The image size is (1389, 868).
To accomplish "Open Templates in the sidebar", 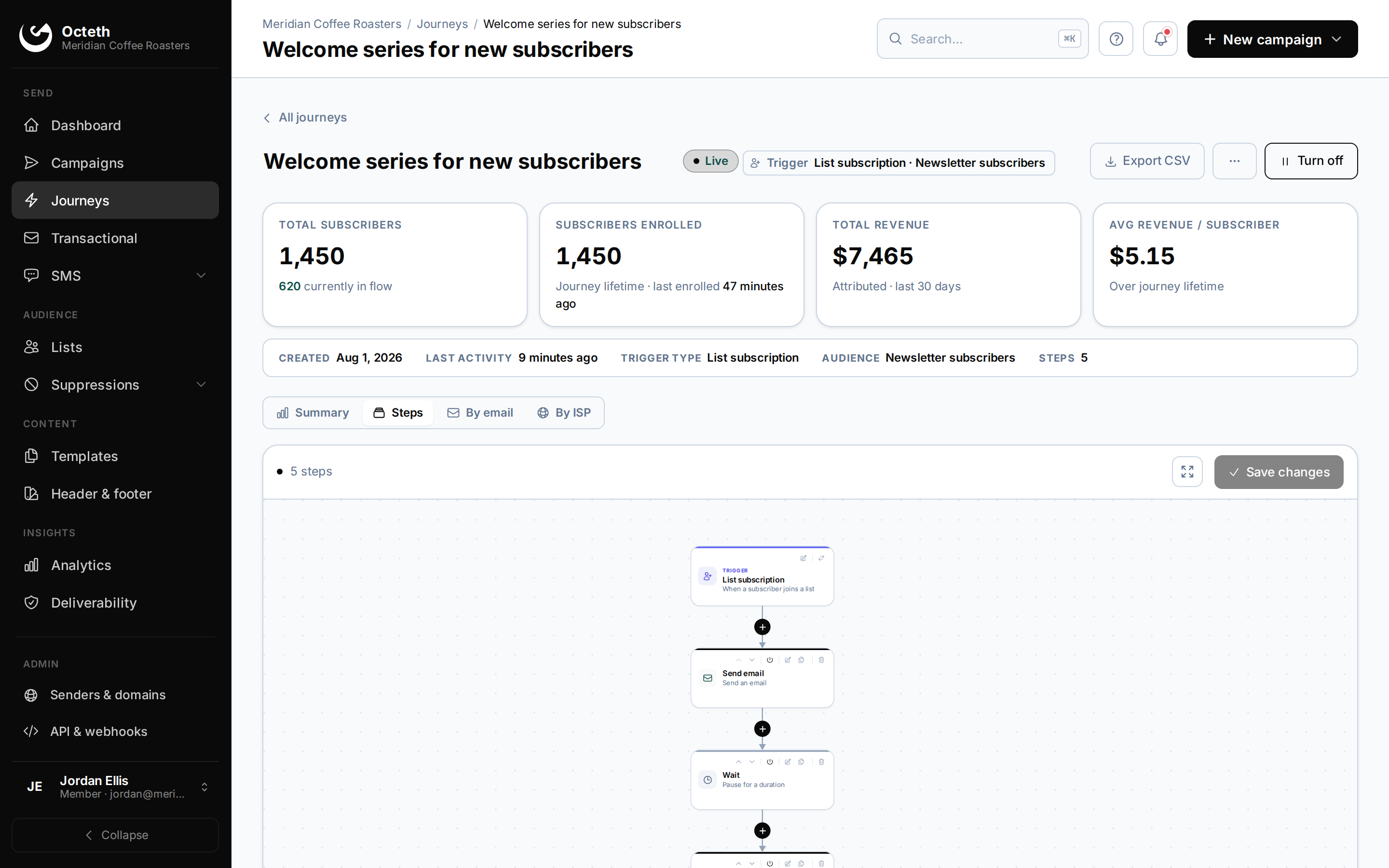I will 115,456.
